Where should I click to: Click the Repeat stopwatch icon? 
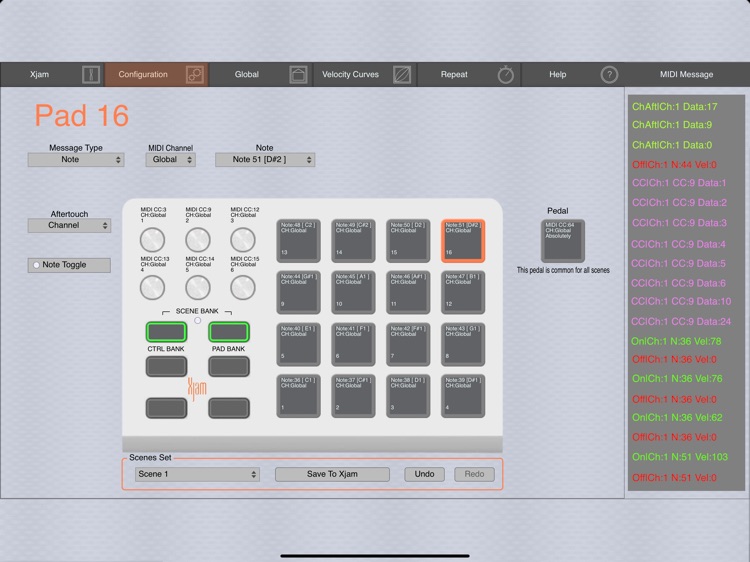(x=506, y=75)
